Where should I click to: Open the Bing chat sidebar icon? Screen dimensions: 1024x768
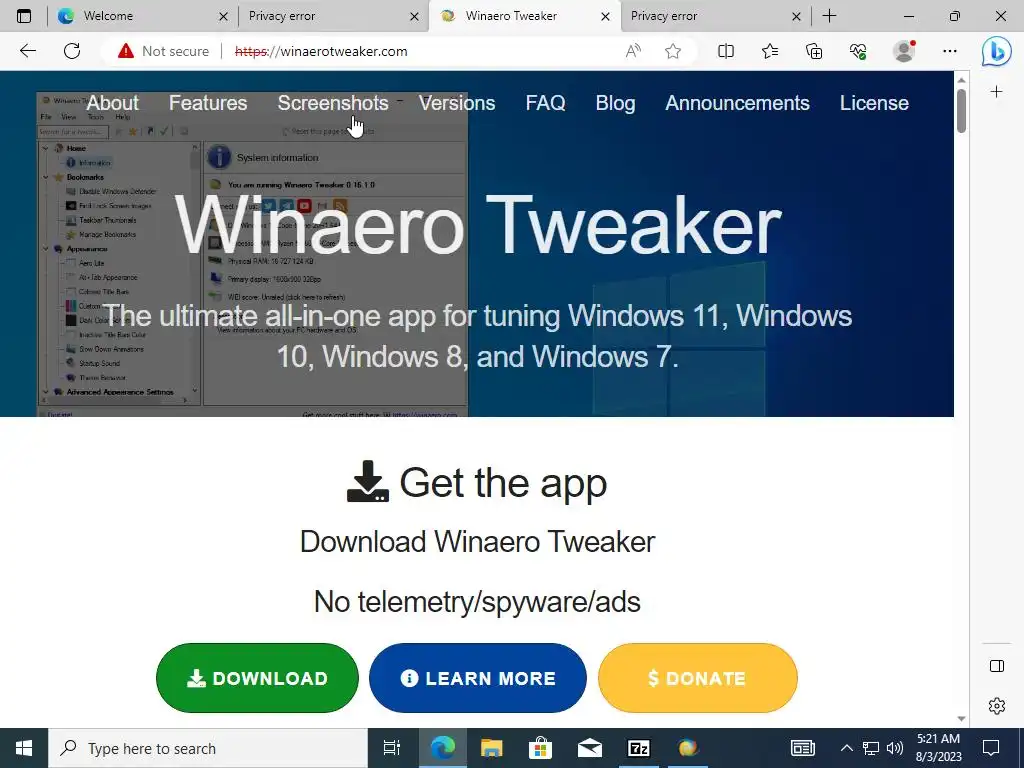pyautogui.click(x=997, y=51)
